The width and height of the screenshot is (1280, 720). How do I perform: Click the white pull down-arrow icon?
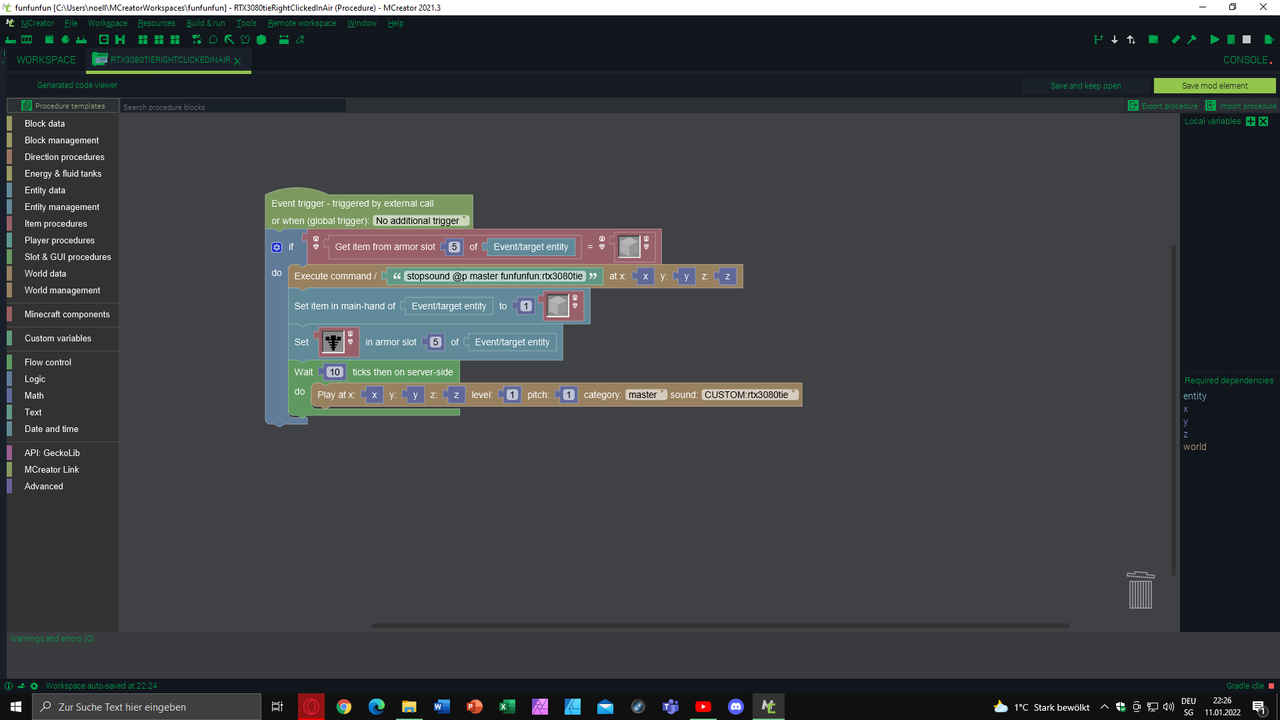point(1115,40)
